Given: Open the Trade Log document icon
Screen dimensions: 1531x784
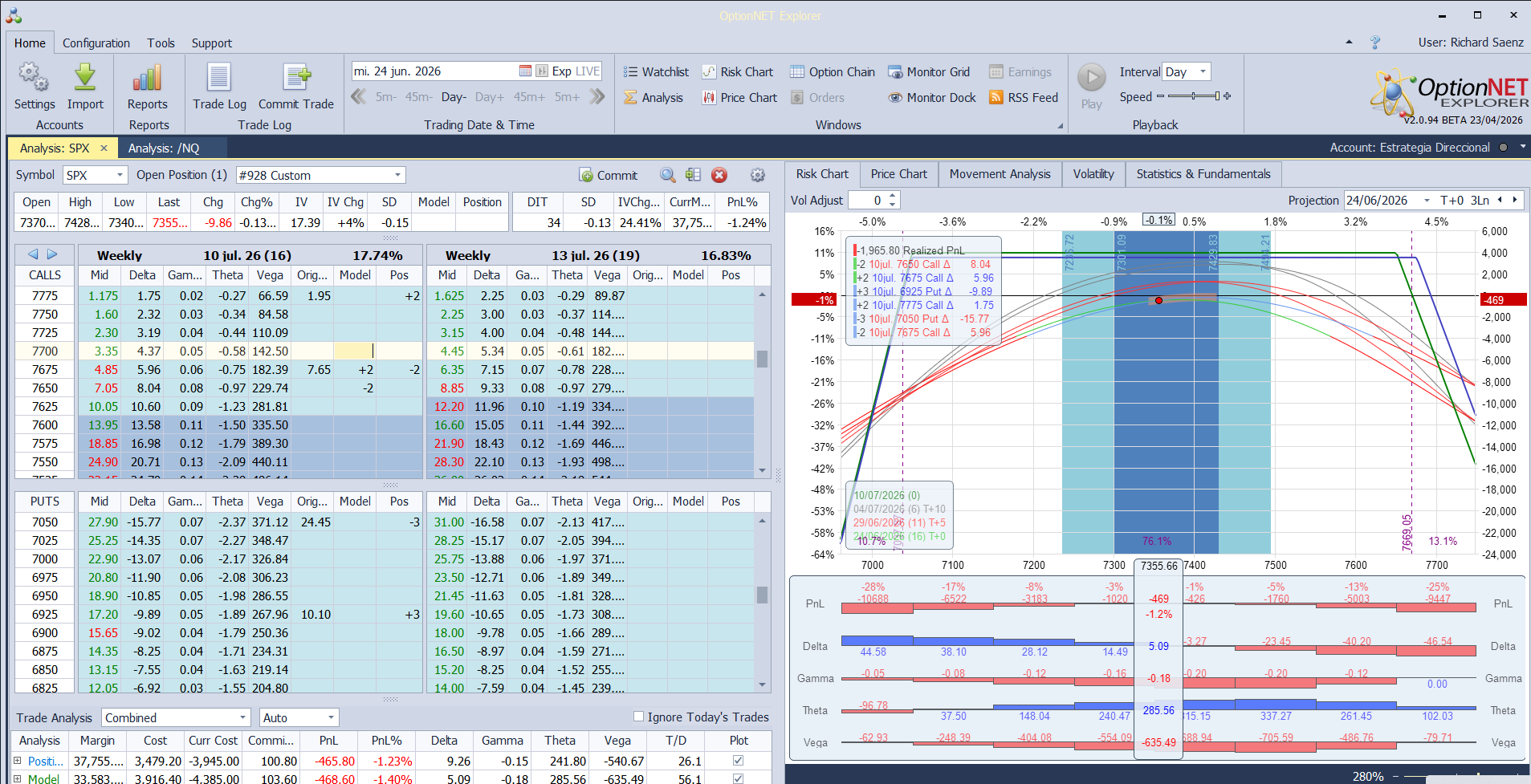Looking at the screenshot, I should coord(219,78).
